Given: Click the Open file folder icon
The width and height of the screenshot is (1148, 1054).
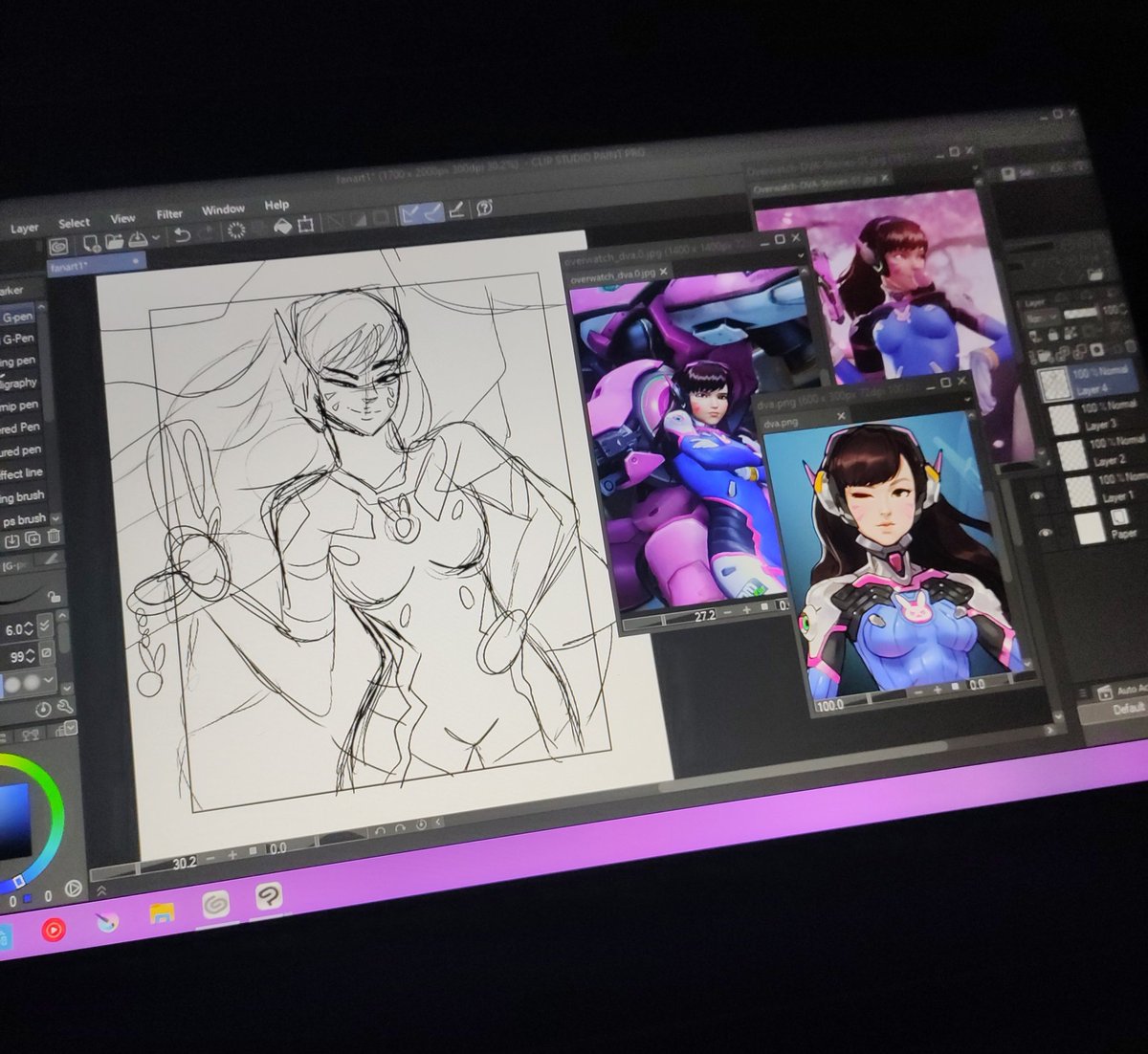Looking at the screenshot, I should click(115, 242).
